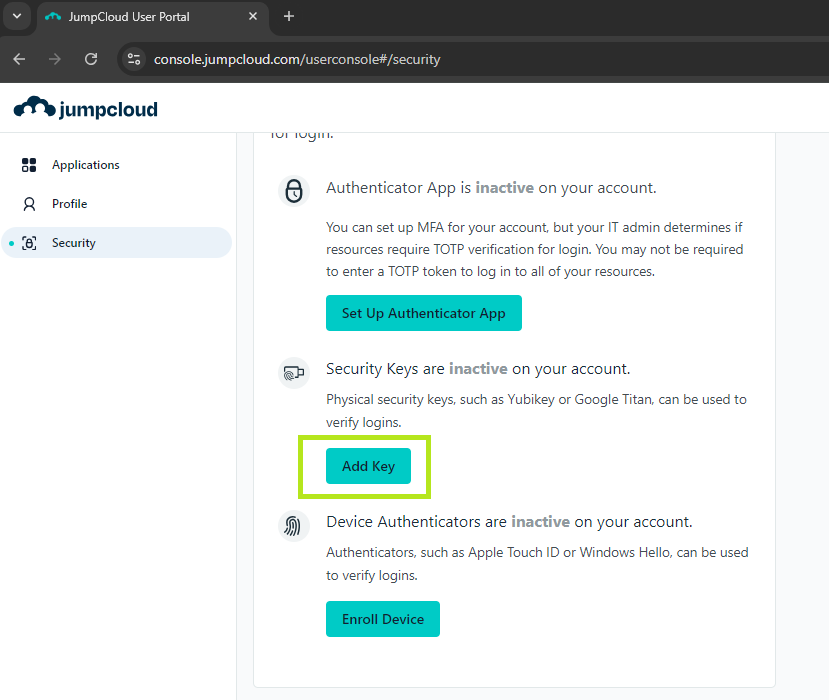Image resolution: width=829 pixels, height=700 pixels.
Task: Click the Add Key button
Action: (368, 466)
